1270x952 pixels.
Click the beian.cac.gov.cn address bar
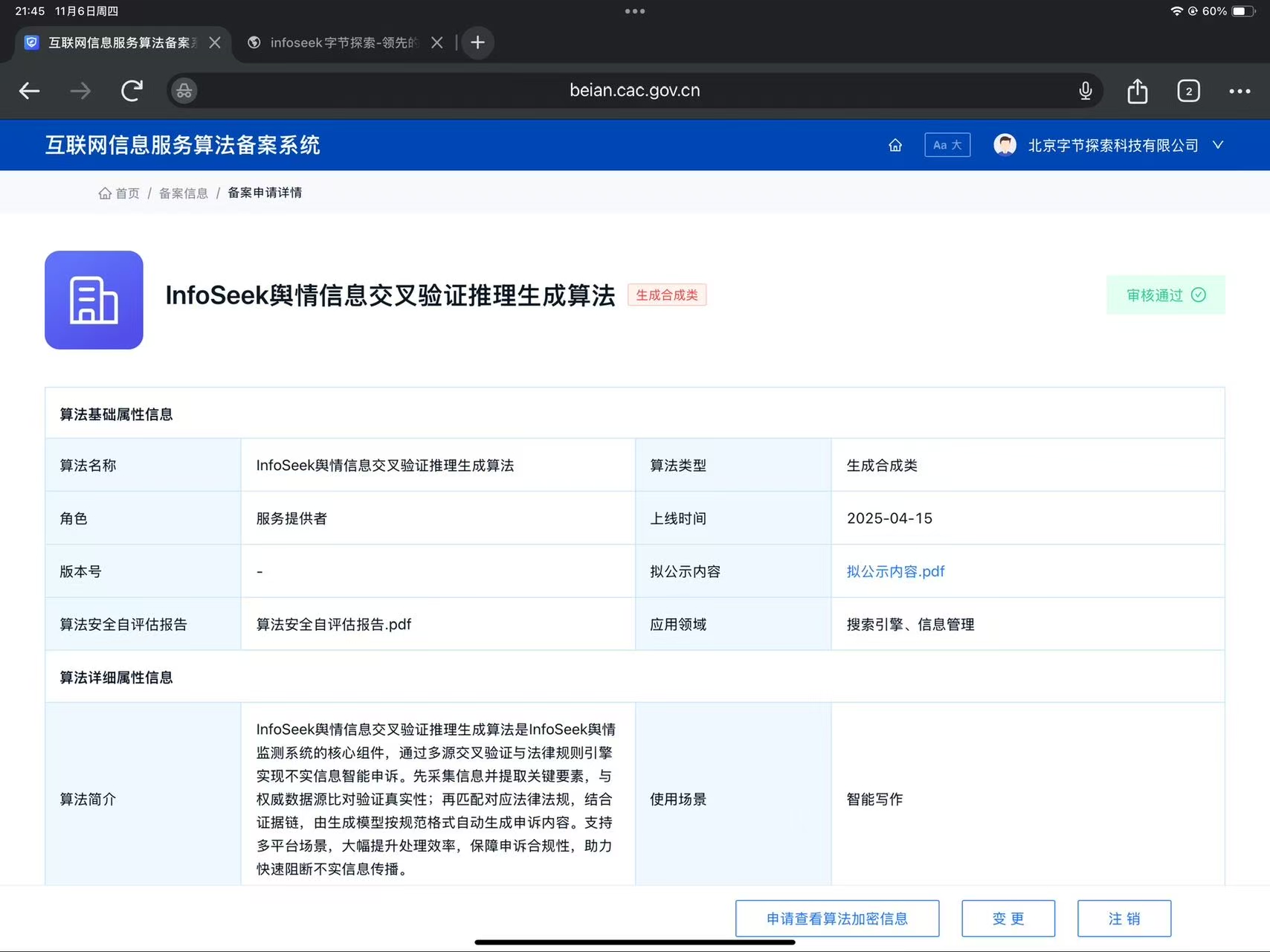[x=635, y=91]
